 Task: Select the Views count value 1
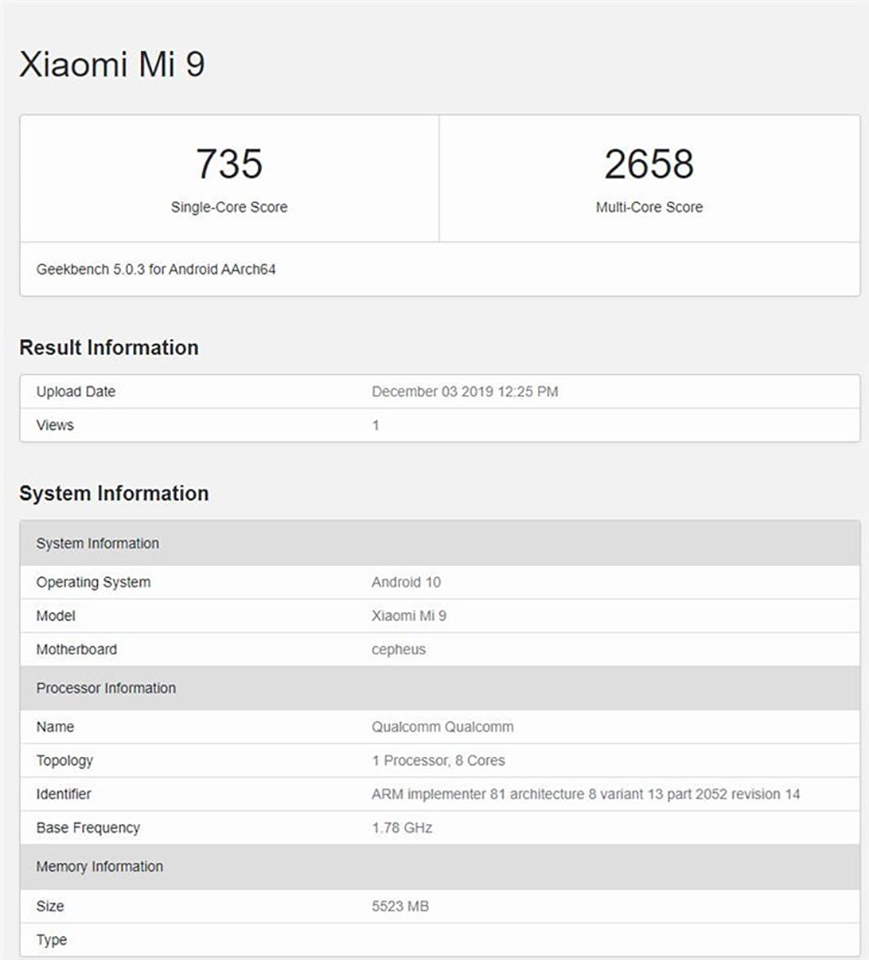tap(375, 425)
